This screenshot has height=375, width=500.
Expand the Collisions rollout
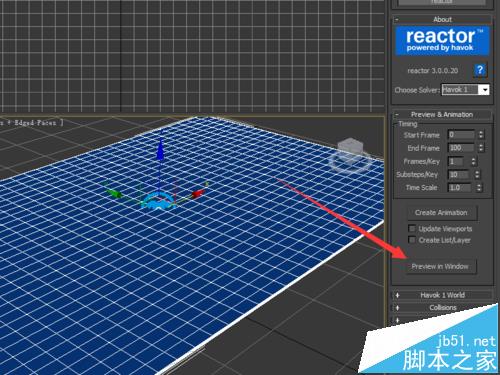point(442,307)
